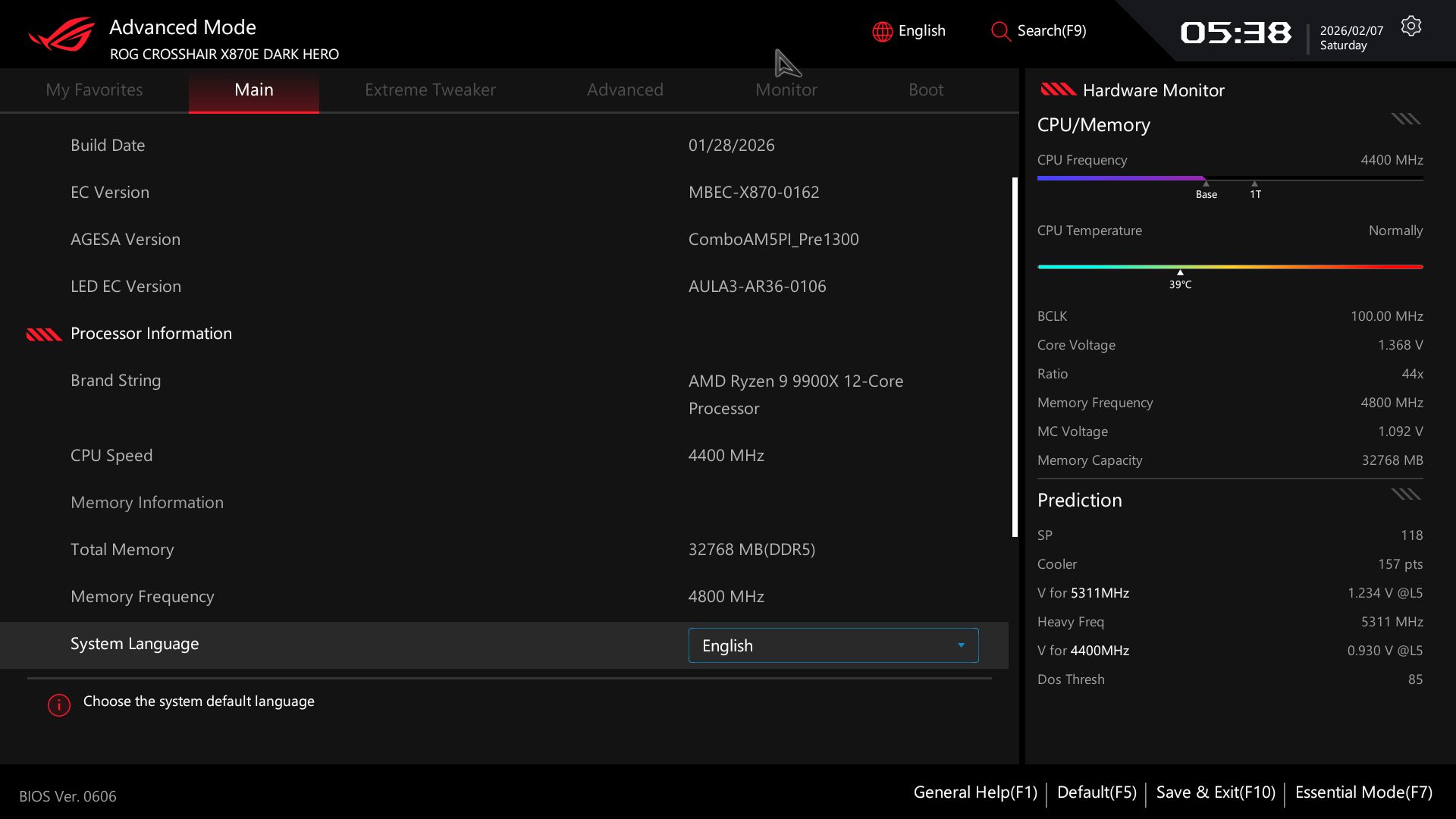This screenshot has height=819, width=1456.
Task: Go to the Advanced tab
Action: pos(625,89)
